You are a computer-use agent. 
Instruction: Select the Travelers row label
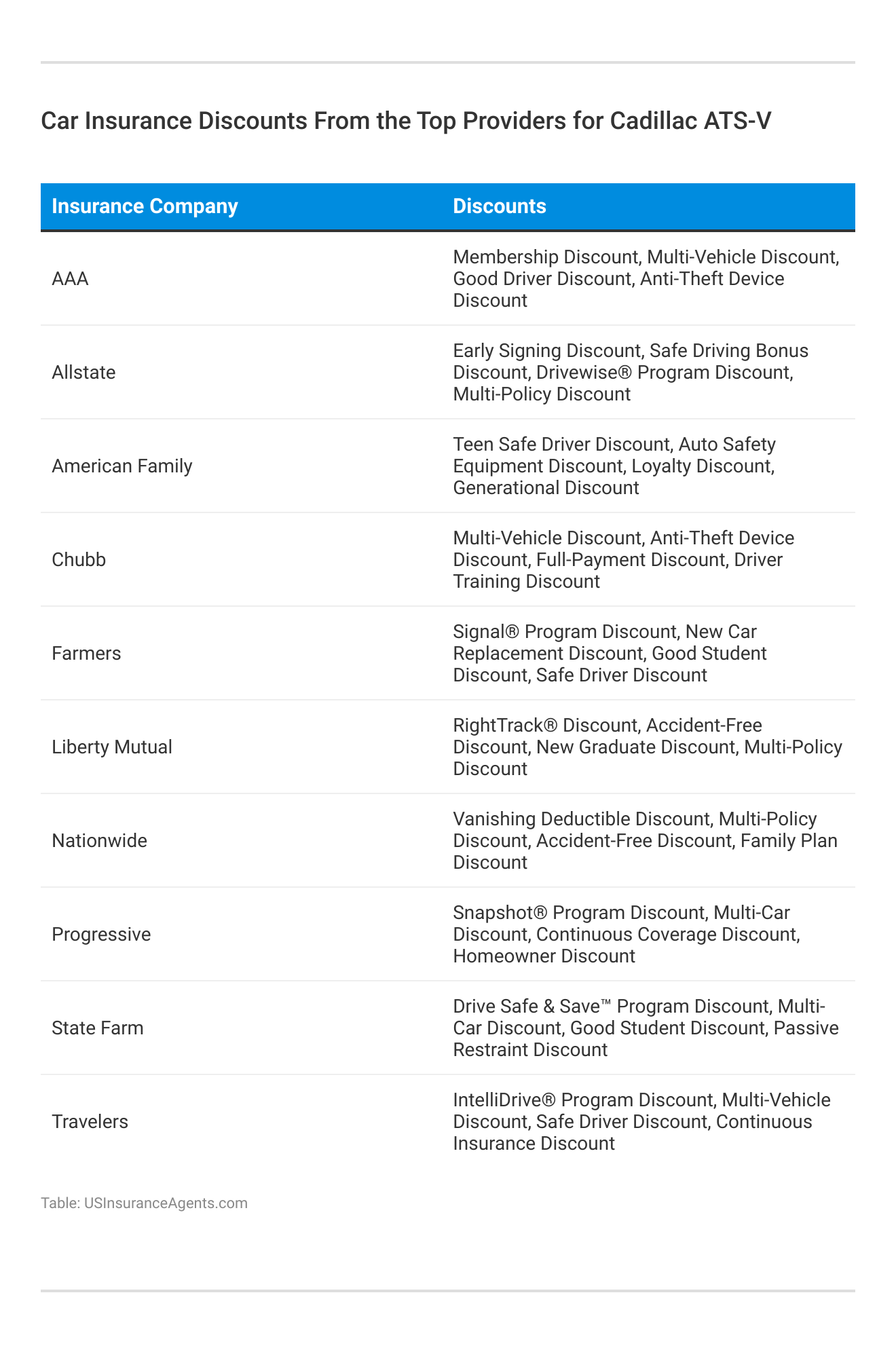90,1122
